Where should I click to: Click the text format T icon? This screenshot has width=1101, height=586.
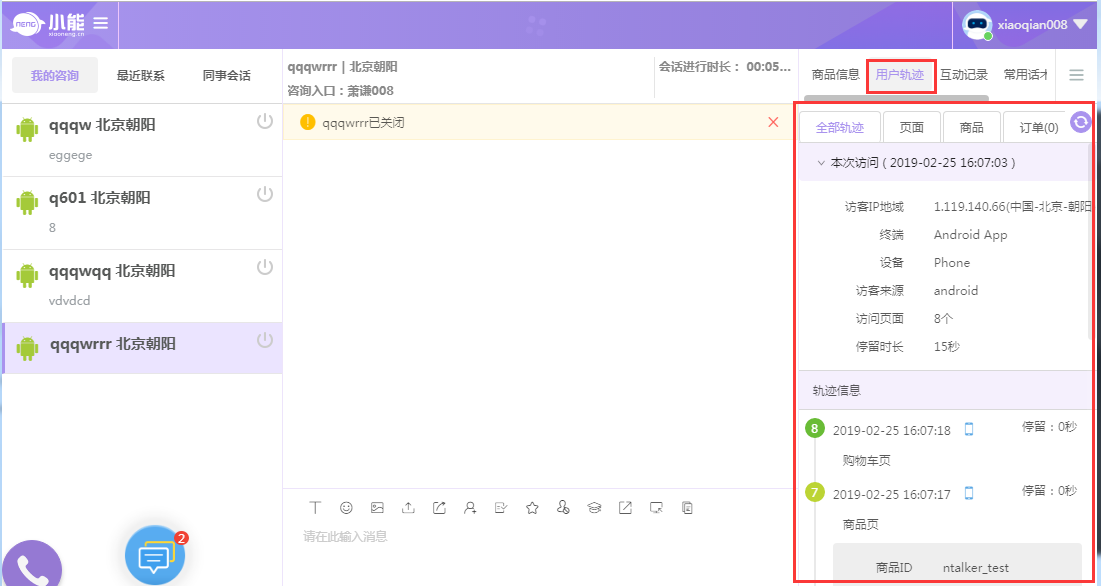click(315, 508)
